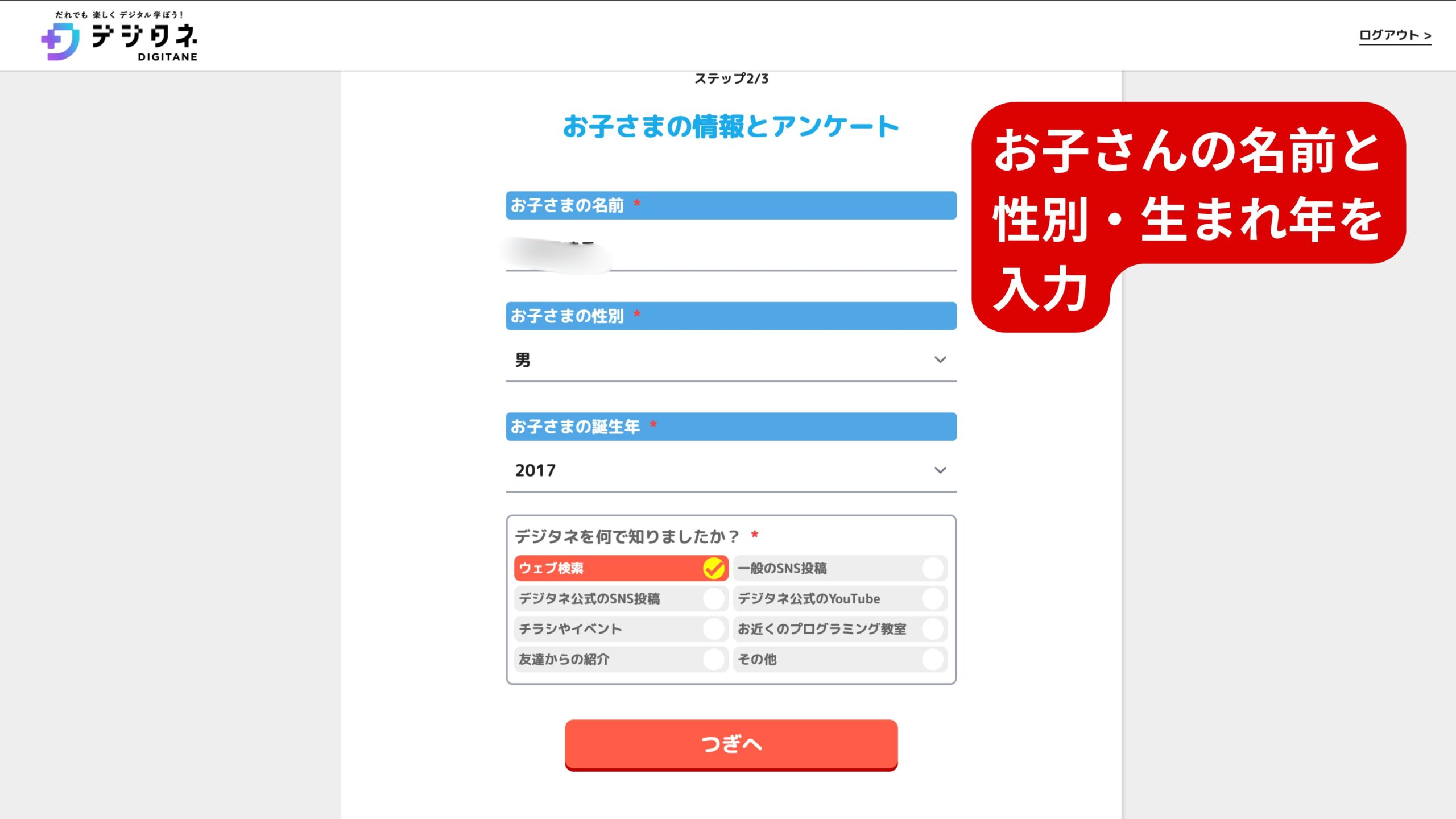Viewport: 1456px width, 819px height.
Task: Choose デジタネ公式のYouTube option
Action: (839, 599)
